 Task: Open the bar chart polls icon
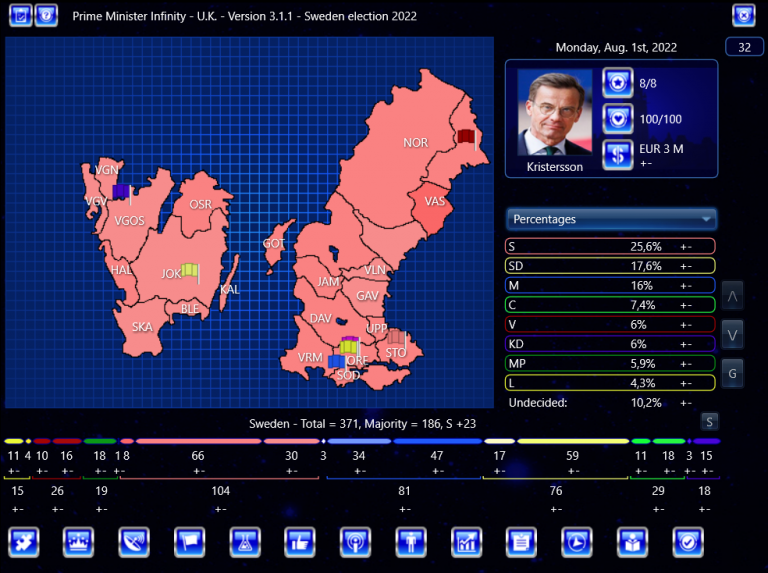(466, 542)
